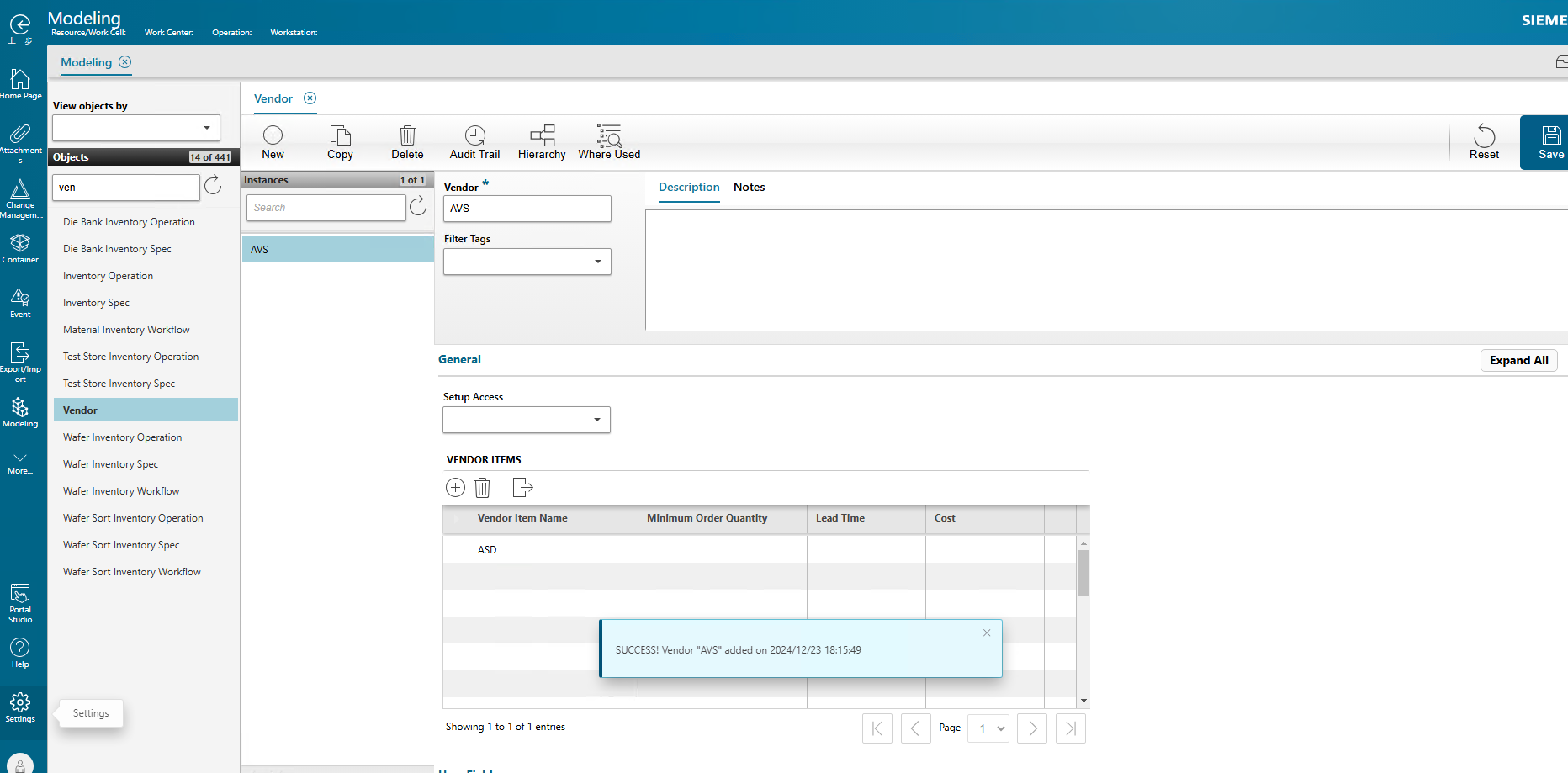Create a New vendor instance
The image size is (1568, 773).
pos(273,142)
